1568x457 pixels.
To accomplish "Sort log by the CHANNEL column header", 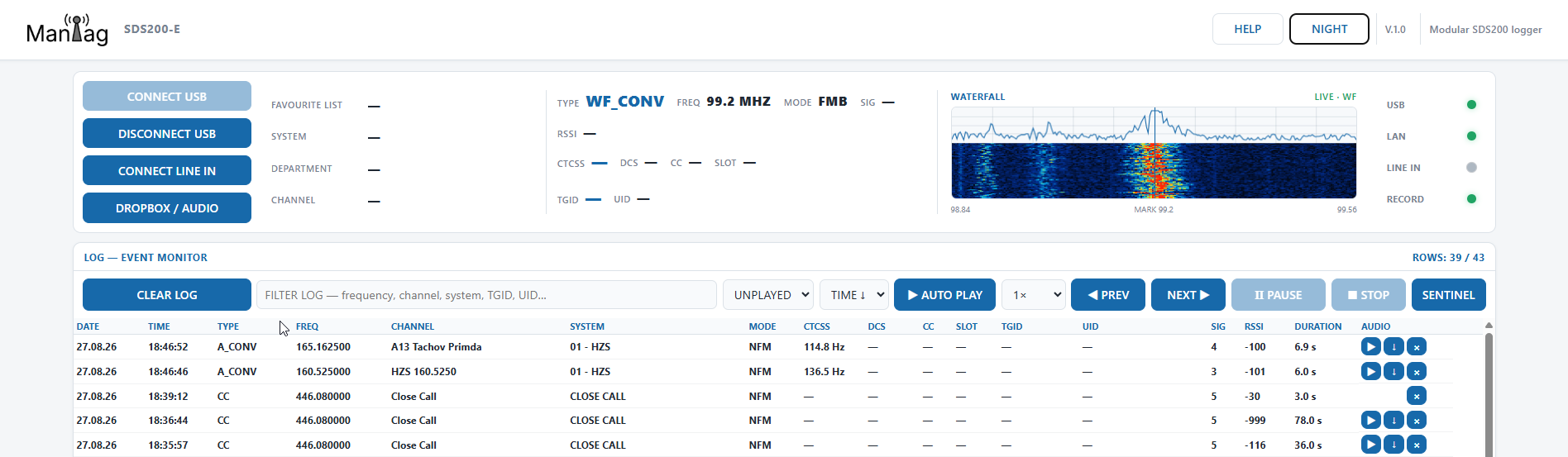I will (x=413, y=326).
